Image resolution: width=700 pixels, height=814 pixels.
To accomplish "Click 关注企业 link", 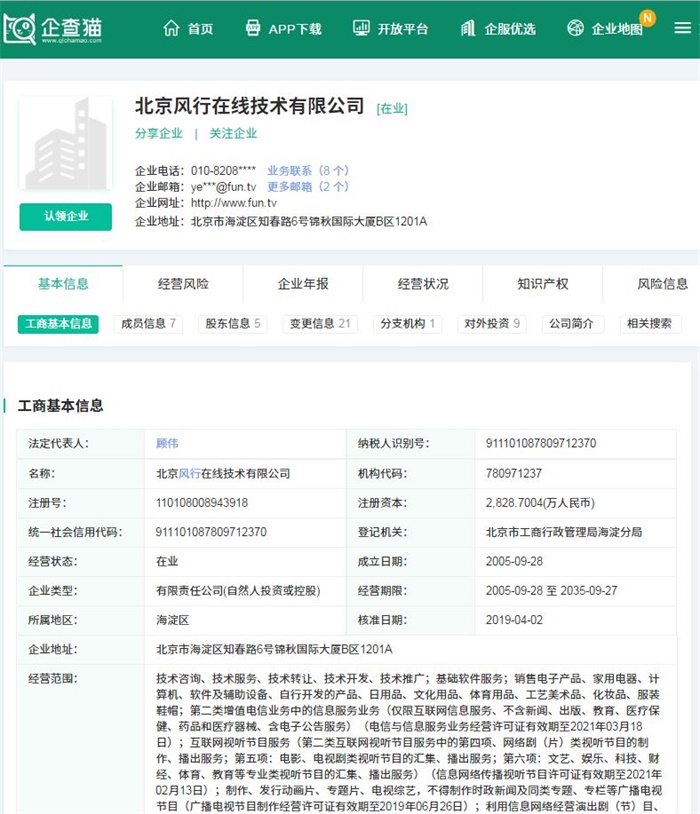I will coord(233,133).
